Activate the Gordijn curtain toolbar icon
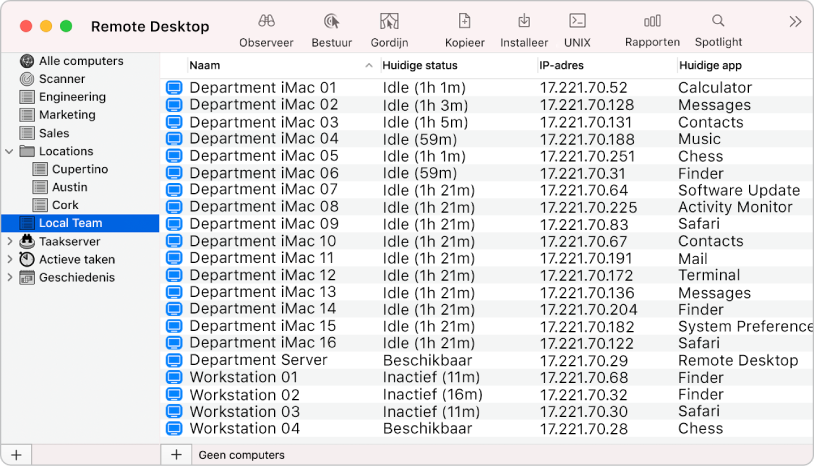 click(x=389, y=21)
